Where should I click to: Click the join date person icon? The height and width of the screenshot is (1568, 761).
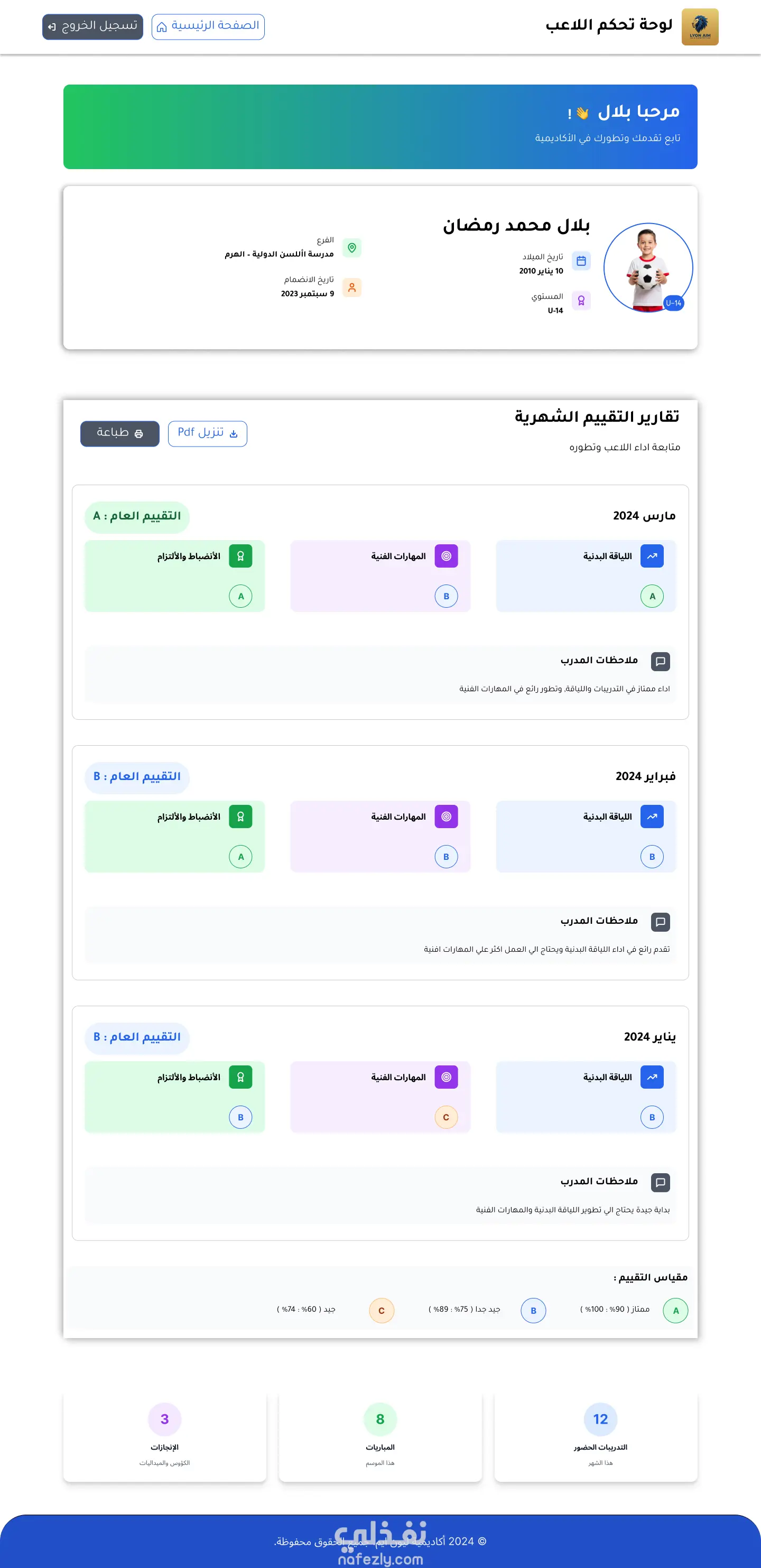(x=352, y=287)
